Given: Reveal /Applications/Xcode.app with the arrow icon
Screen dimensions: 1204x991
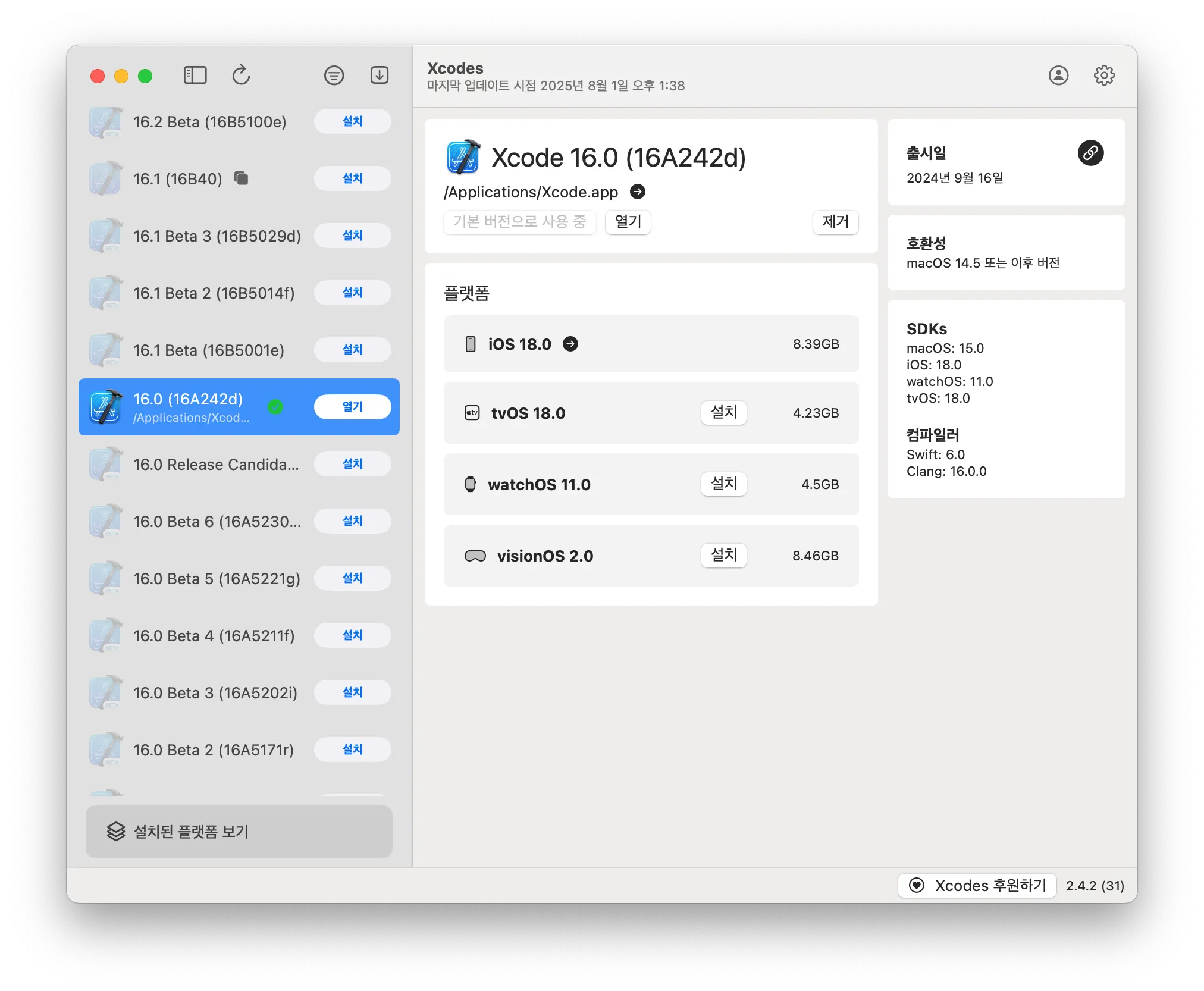Looking at the screenshot, I should [638, 192].
